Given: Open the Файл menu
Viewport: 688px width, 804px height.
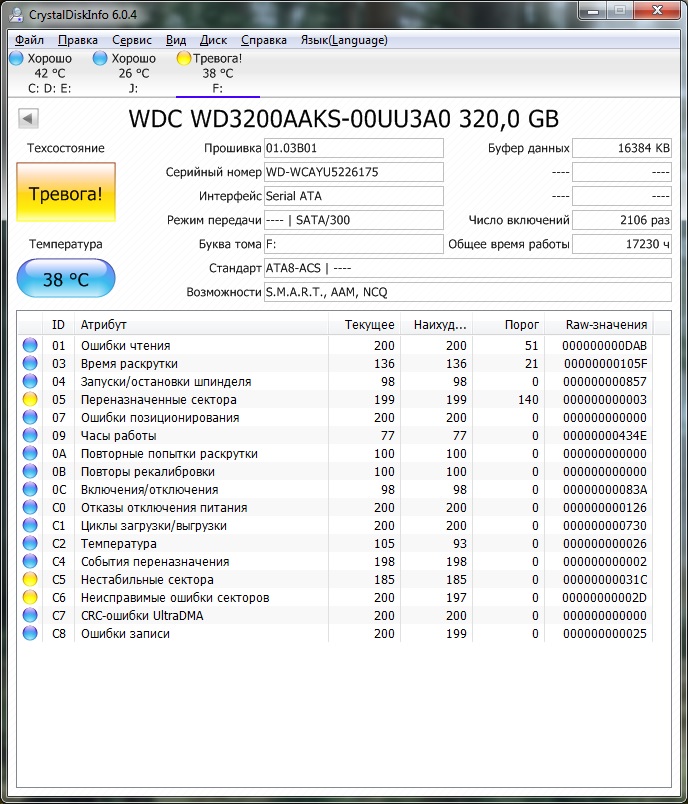Looking at the screenshot, I should tap(29, 40).
